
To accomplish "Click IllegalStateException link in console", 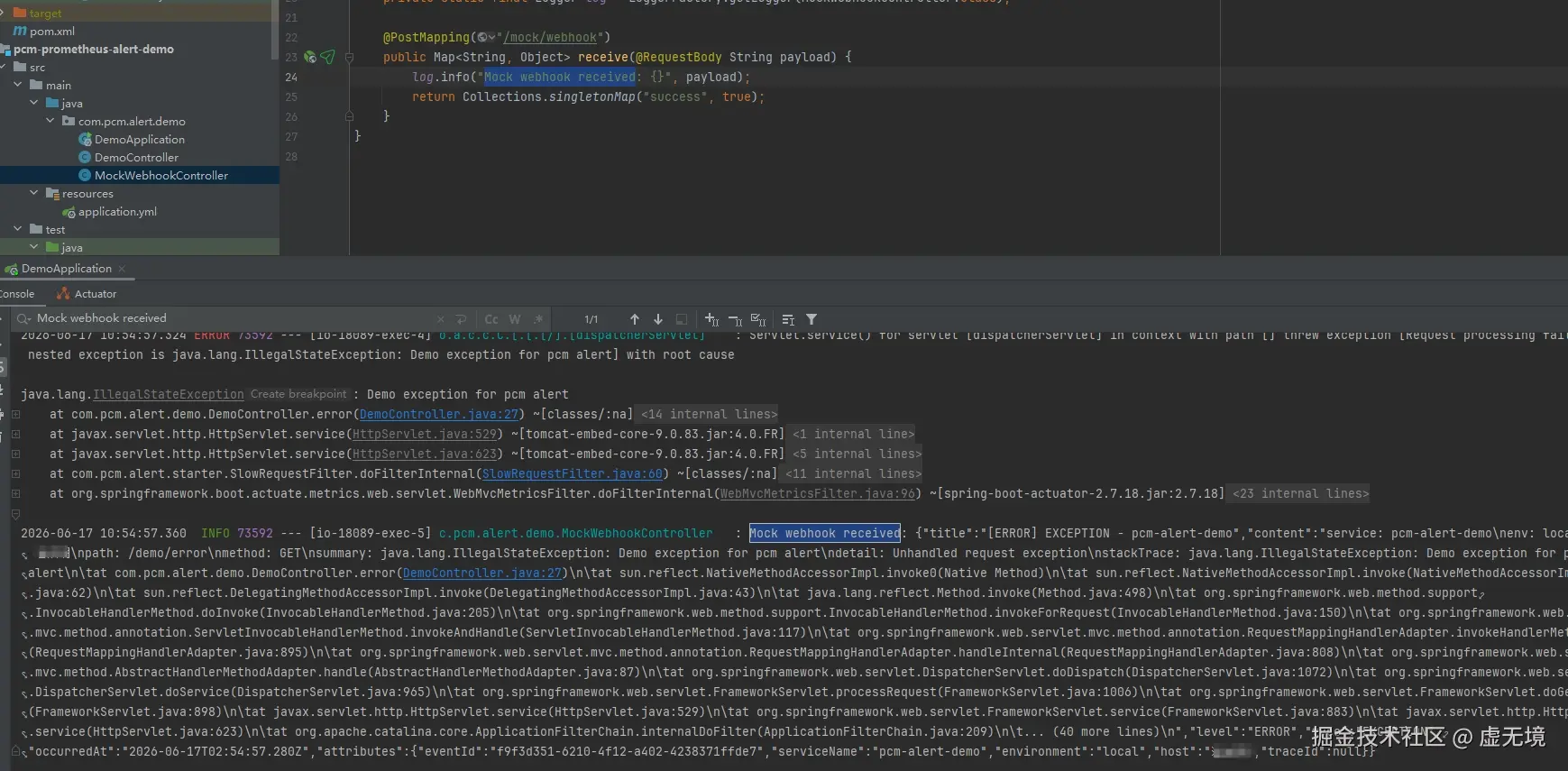I will point(169,394).
